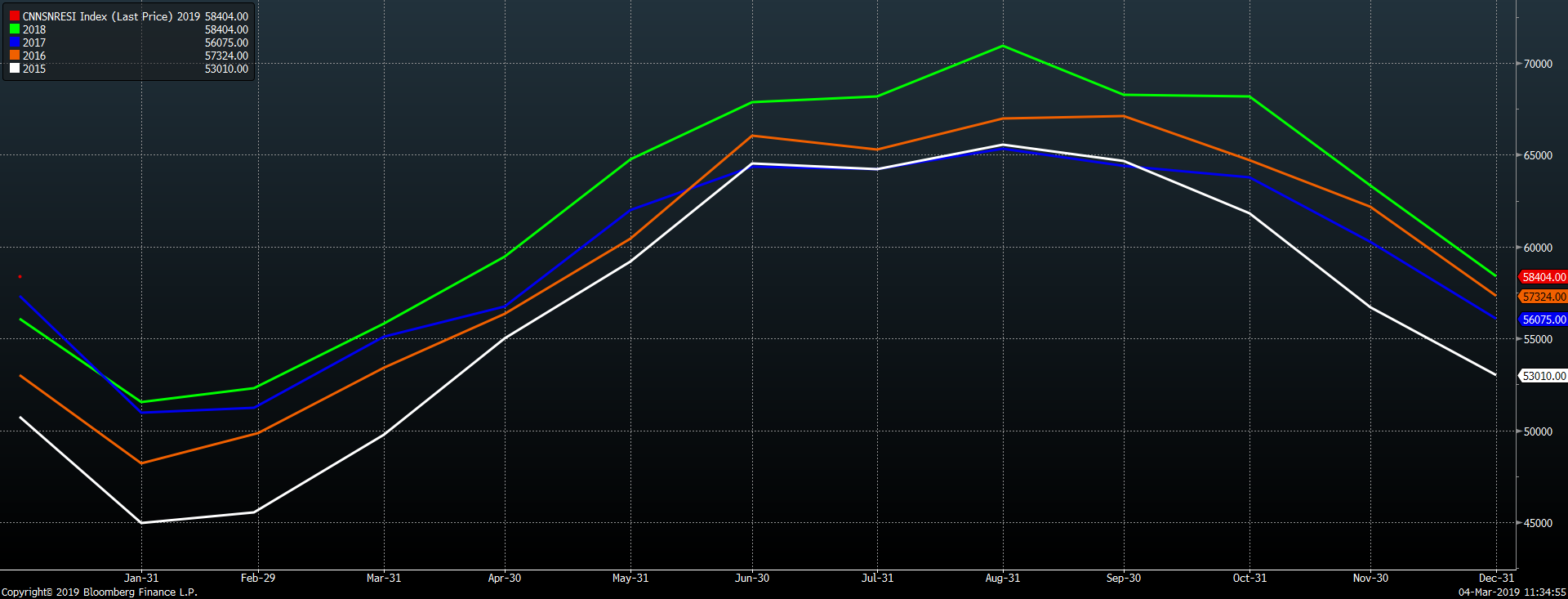Click the Jan-31 date axis label
Screen dimensions: 1568x599
point(141,578)
